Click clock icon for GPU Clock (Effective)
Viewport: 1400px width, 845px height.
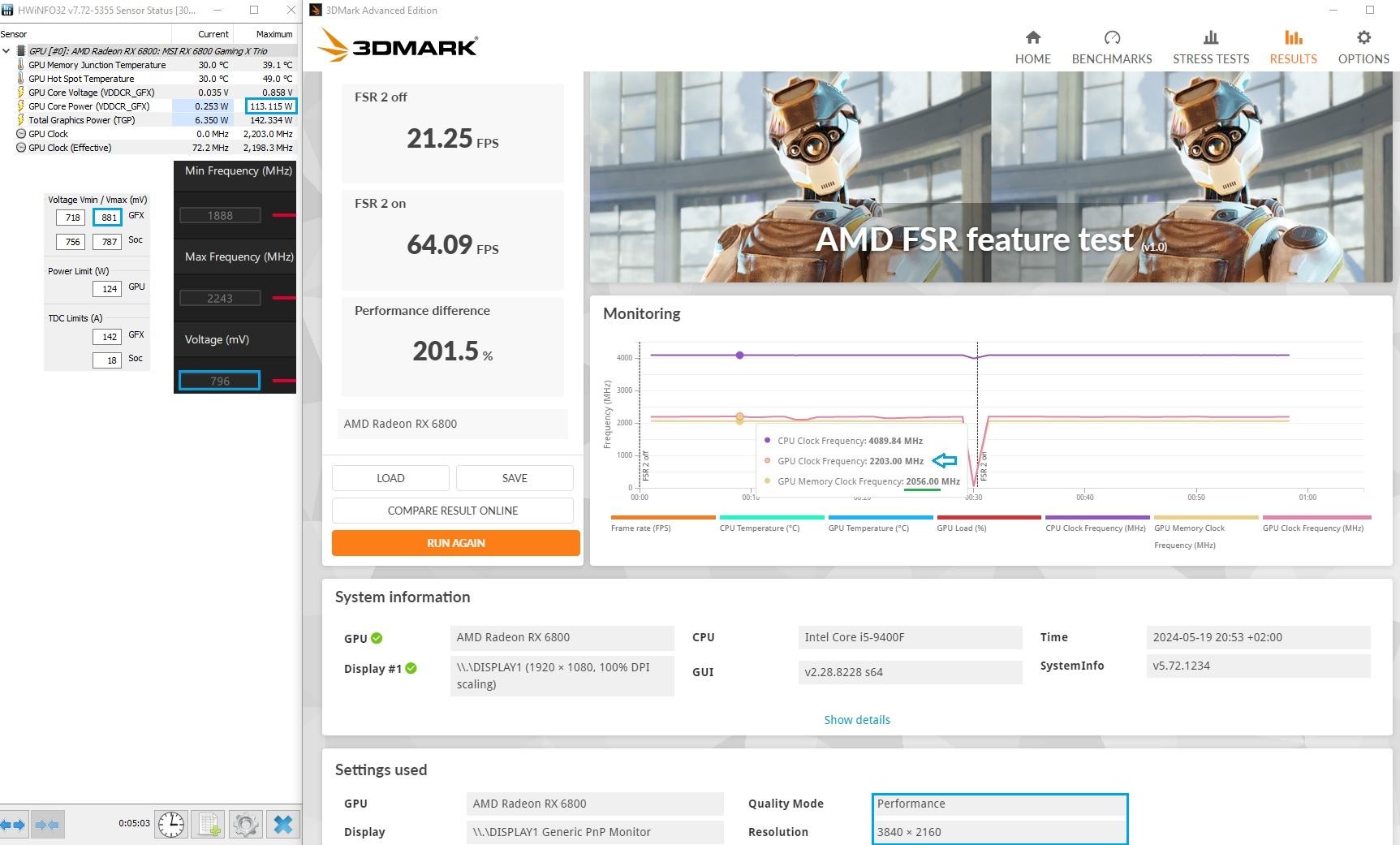click(x=21, y=148)
